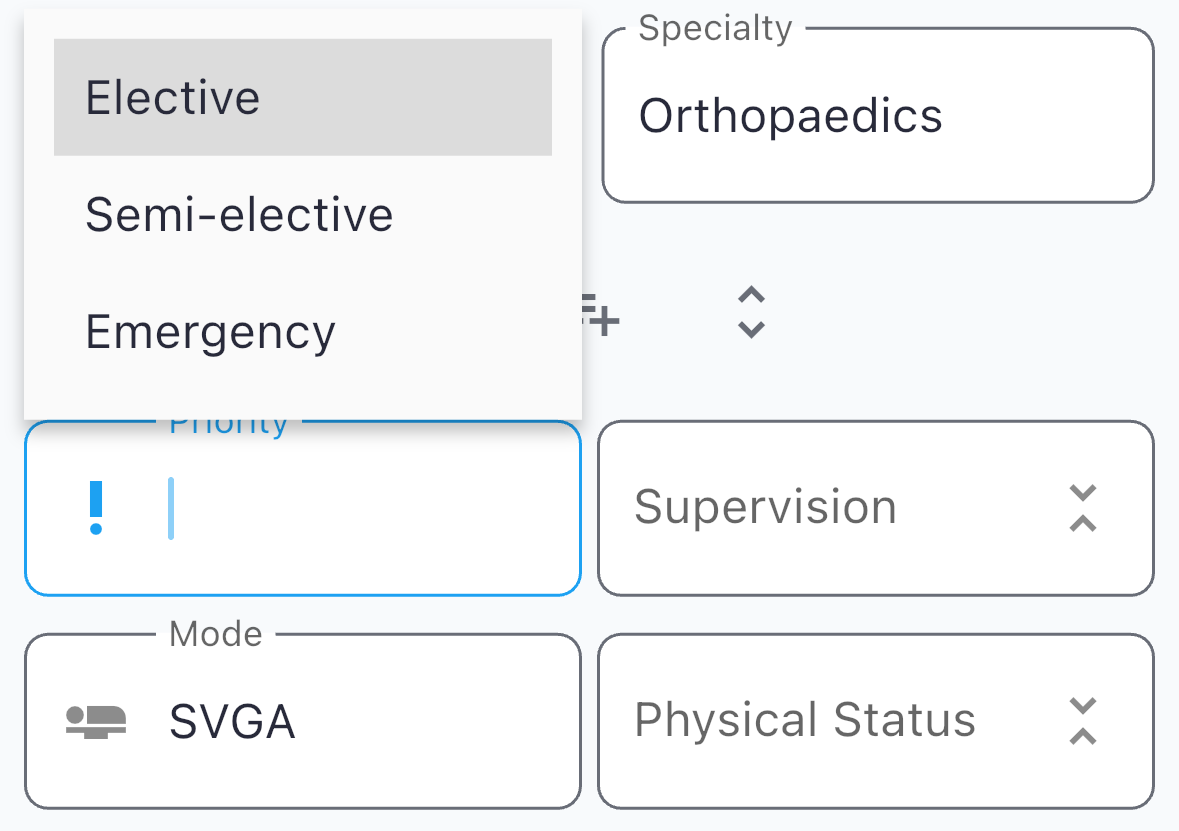Click the Supervision placeholder text

click(x=765, y=508)
